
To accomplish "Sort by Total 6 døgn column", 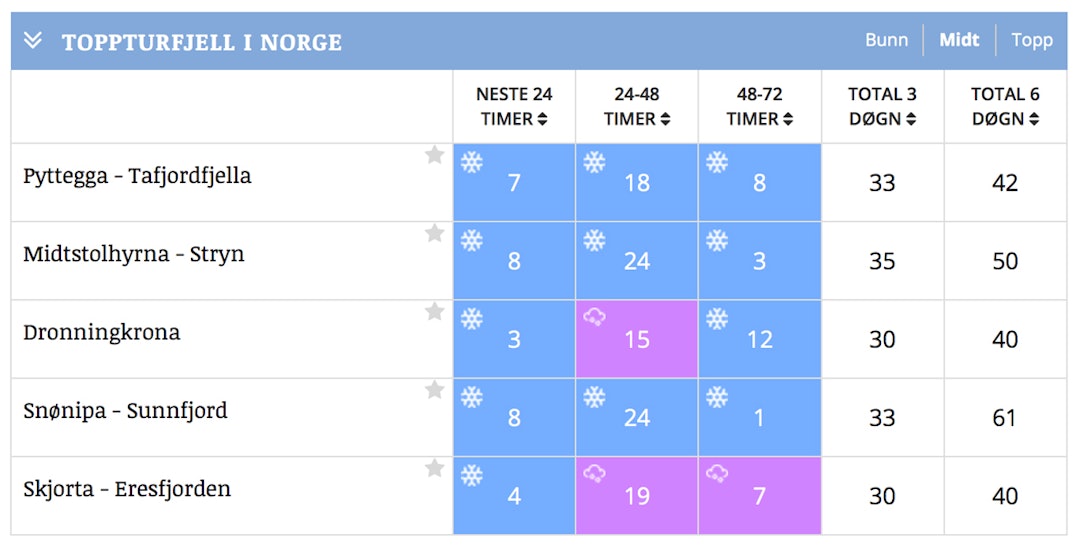I will pos(1005,107).
